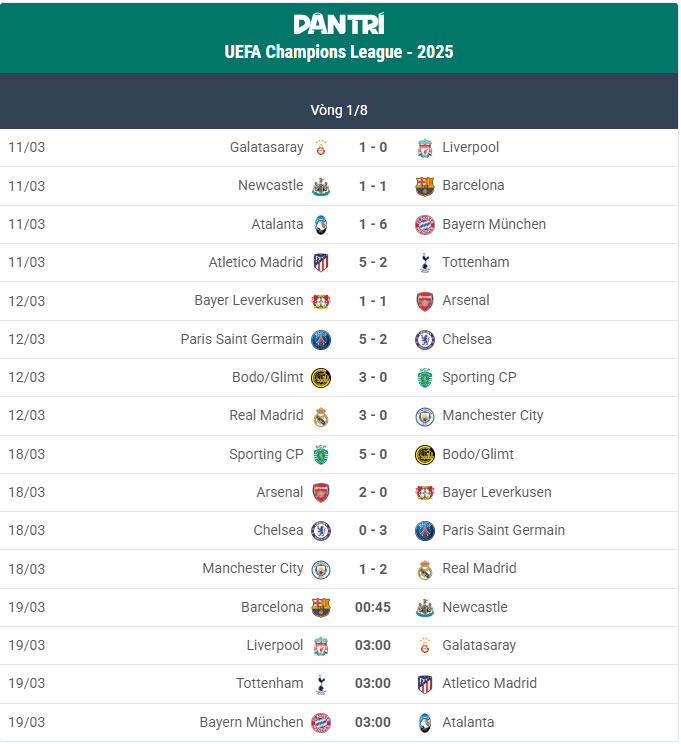Click Chelsea crest in the 0 - 3 match

click(x=321, y=531)
